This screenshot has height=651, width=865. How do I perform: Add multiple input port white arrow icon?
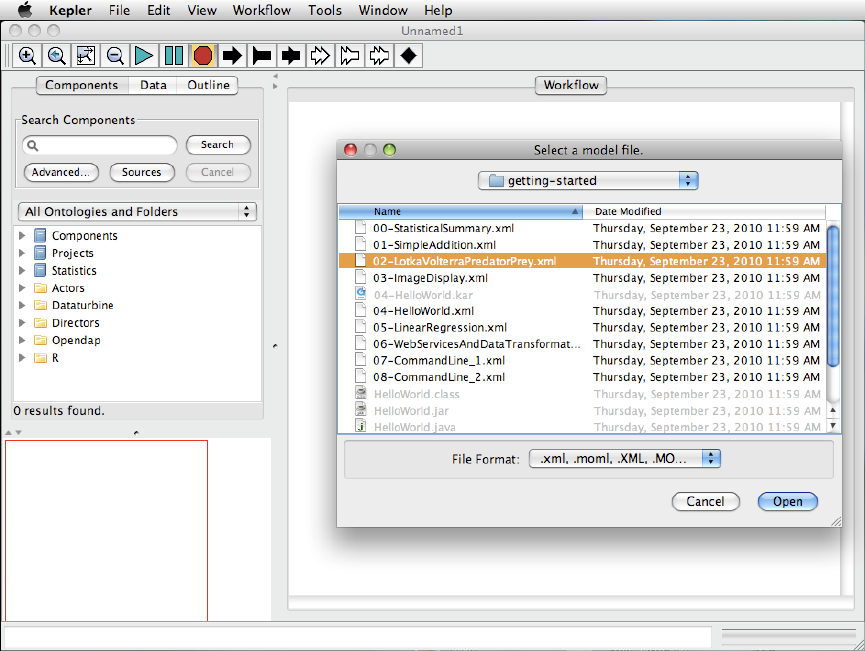(x=320, y=56)
